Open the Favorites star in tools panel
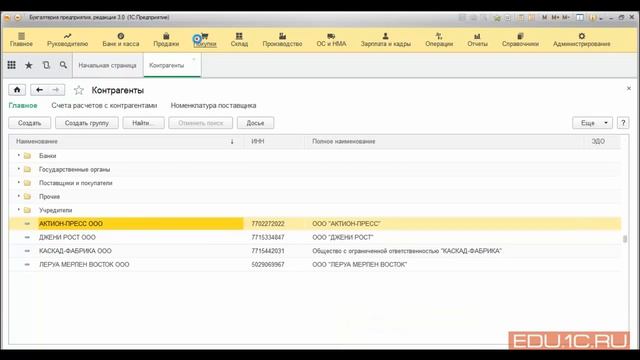Viewport: 640px width, 360px height. (29, 65)
